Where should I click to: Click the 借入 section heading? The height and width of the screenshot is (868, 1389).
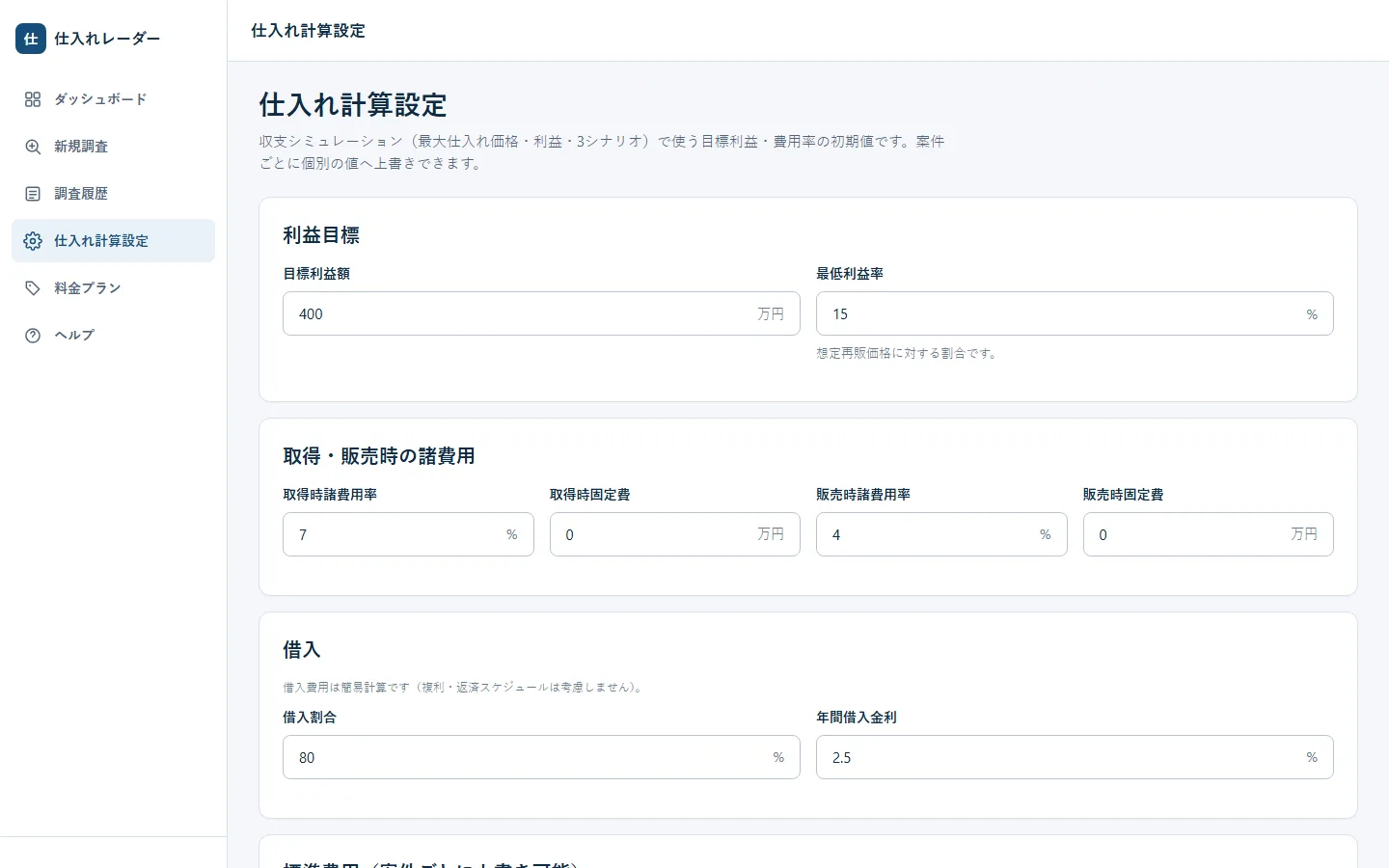(302, 650)
